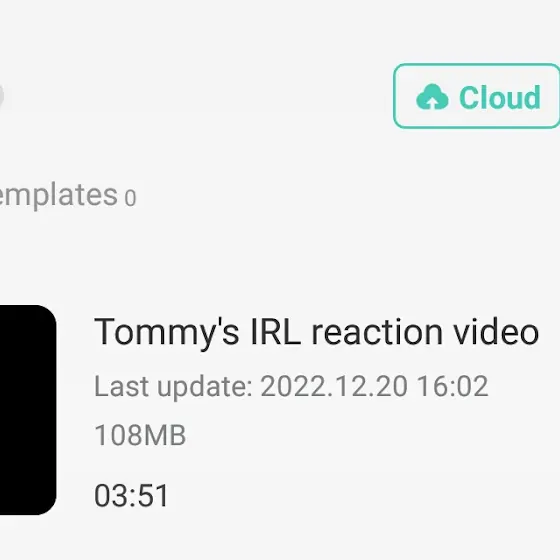Switch to the Templates tab
The height and width of the screenshot is (560, 560).
coord(59,195)
